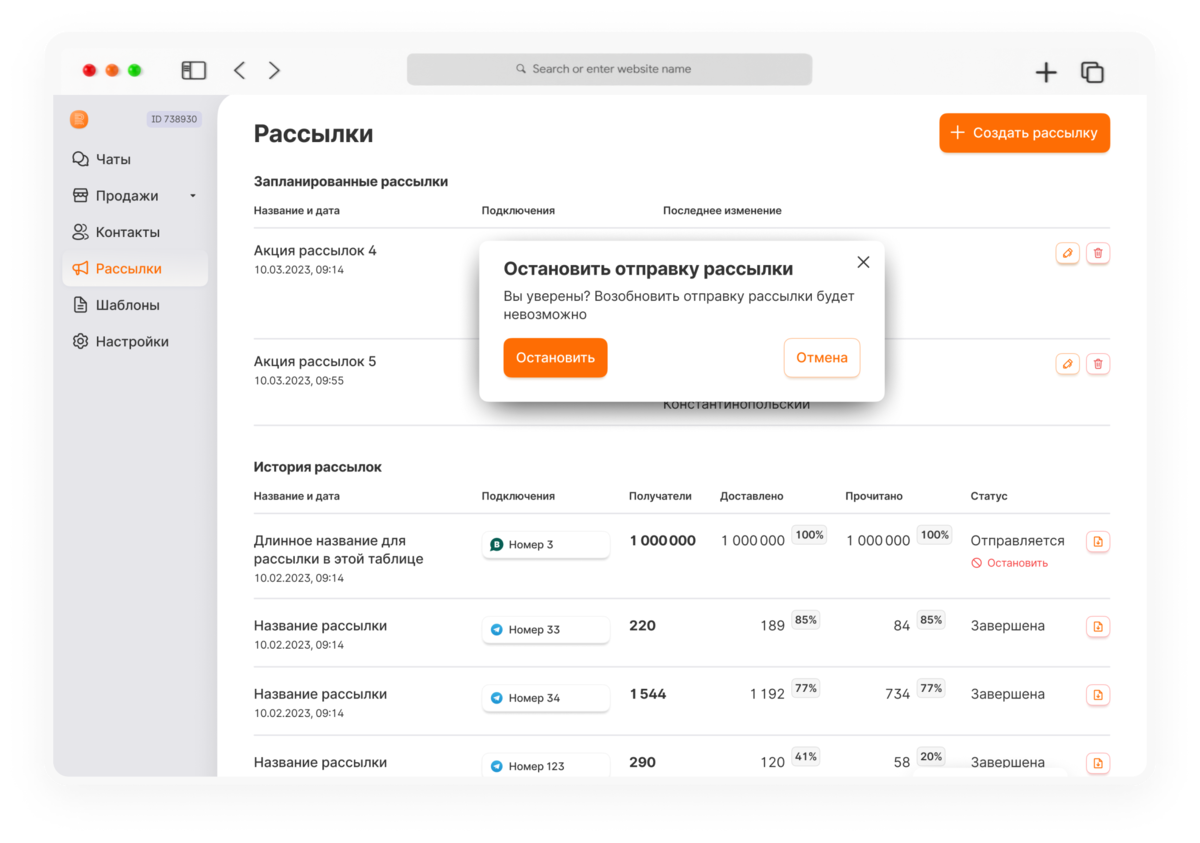The image size is (1200, 843).
Task: Click the 41% delivered badge
Action: coord(806,757)
